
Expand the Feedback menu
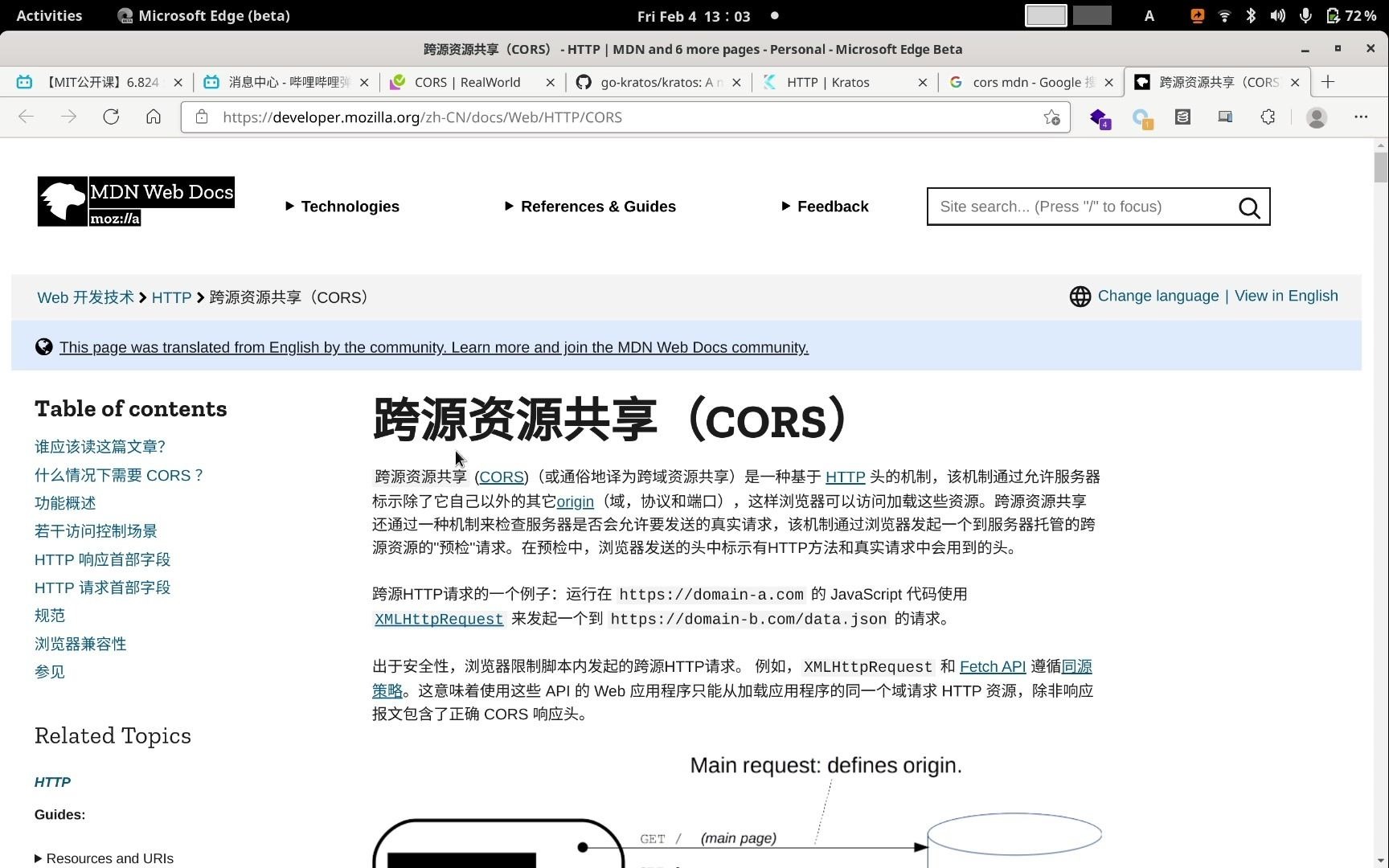(825, 207)
